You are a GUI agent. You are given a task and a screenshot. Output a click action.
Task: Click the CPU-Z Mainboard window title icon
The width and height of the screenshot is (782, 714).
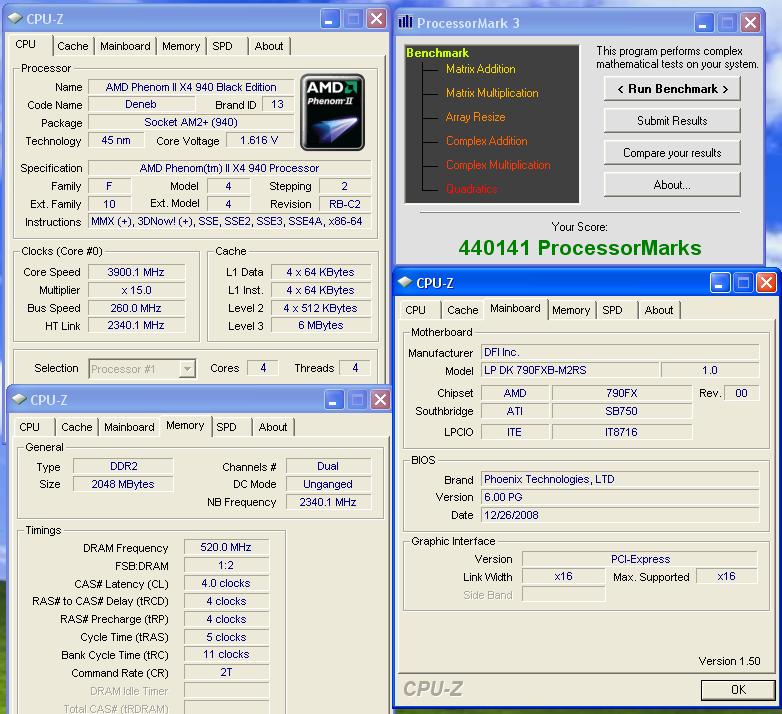click(404, 282)
